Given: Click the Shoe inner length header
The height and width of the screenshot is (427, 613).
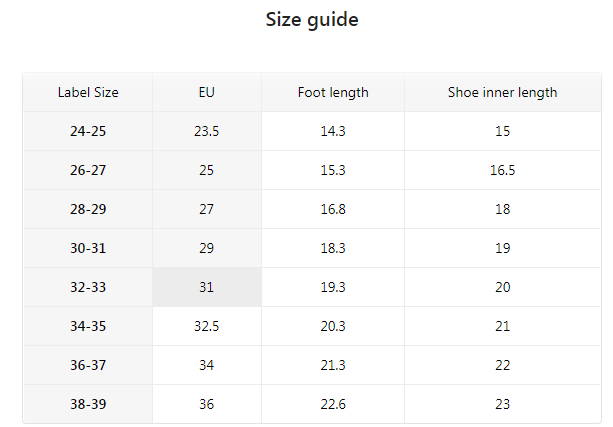Looking at the screenshot, I should click(502, 92).
